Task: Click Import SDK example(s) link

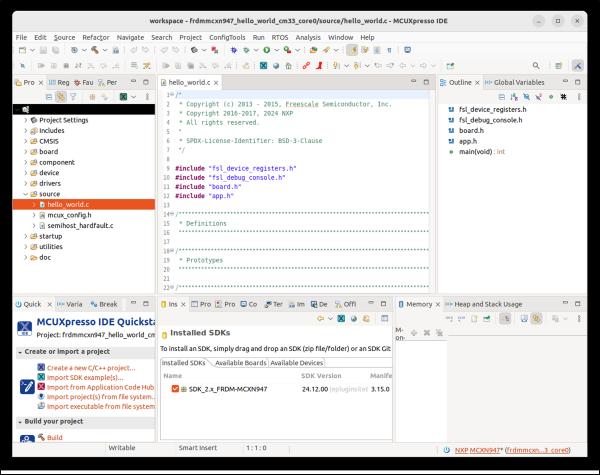Action: pos(86,377)
